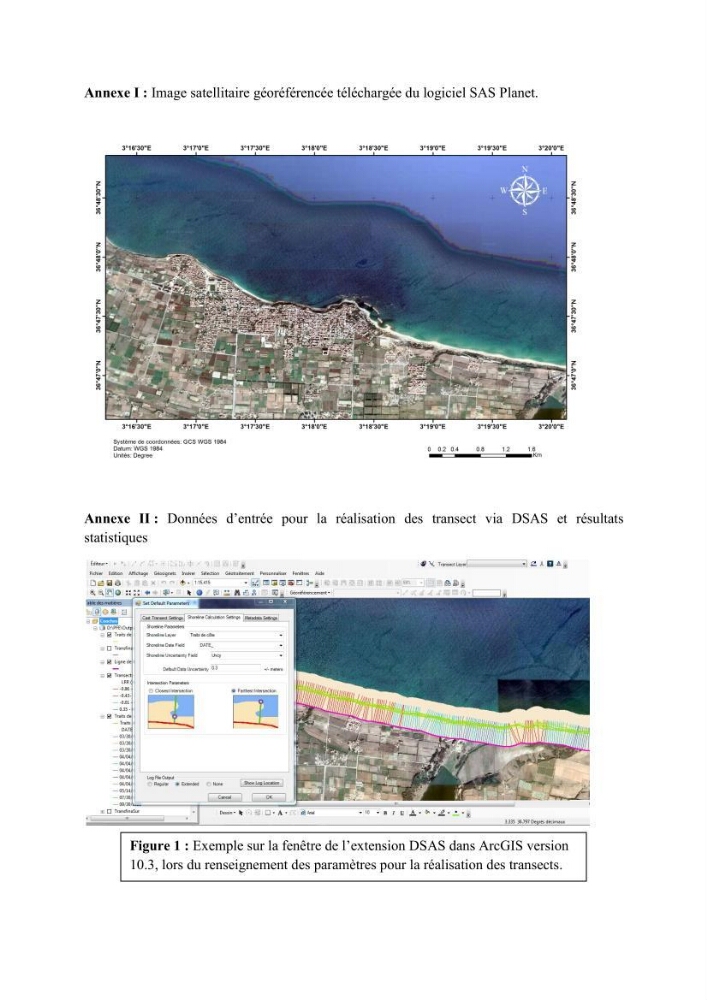Select the Zoom In magnifier tool
The width and height of the screenshot is (707, 1000).
(x=93, y=592)
